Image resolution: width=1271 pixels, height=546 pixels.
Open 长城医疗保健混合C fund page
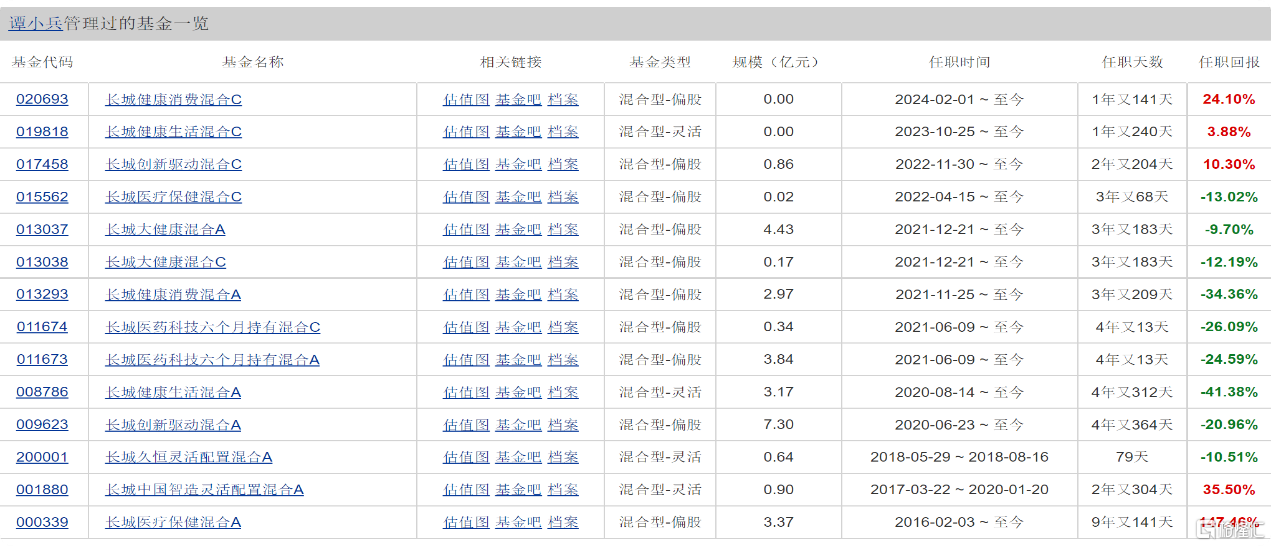(174, 197)
